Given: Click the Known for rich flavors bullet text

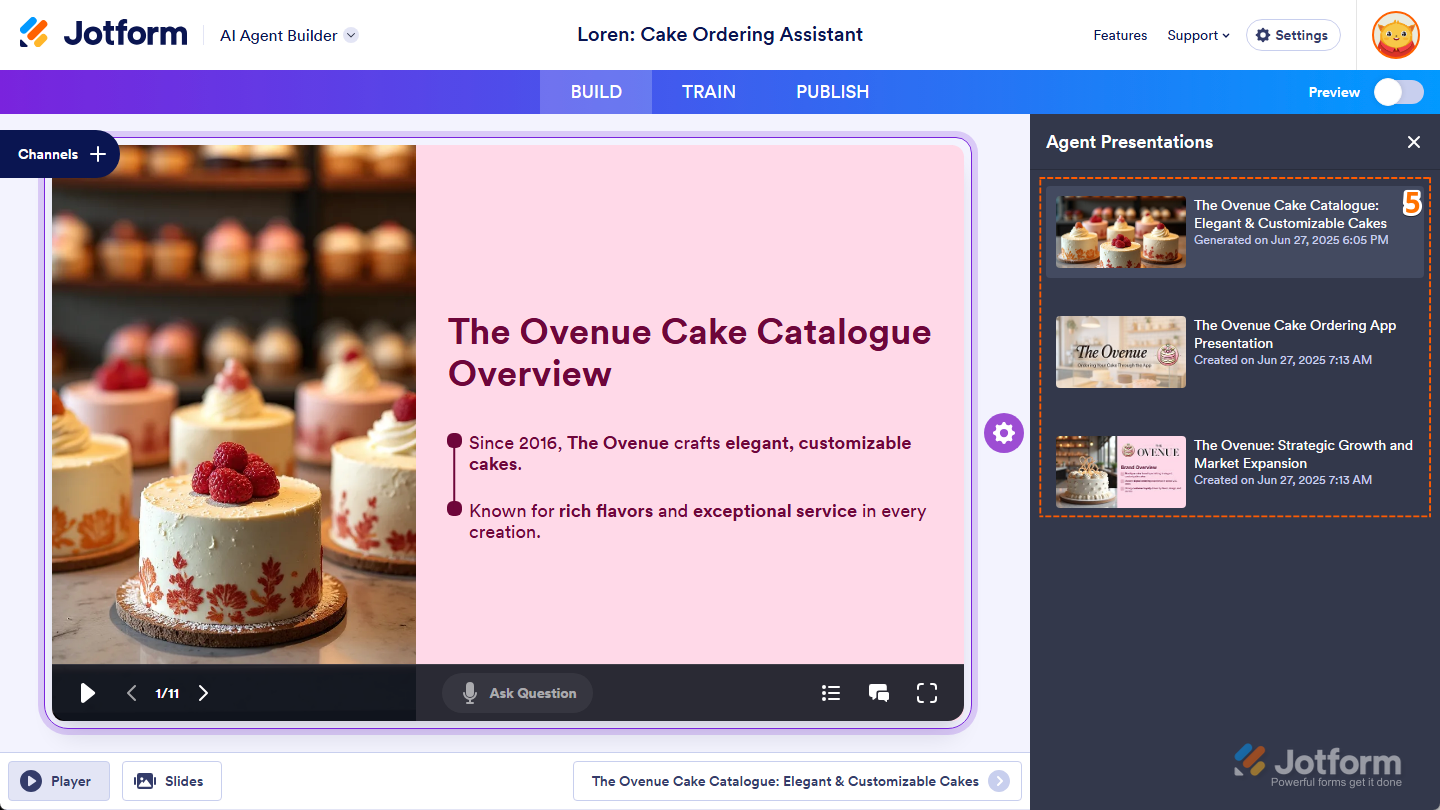Looking at the screenshot, I should [x=698, y=521].
